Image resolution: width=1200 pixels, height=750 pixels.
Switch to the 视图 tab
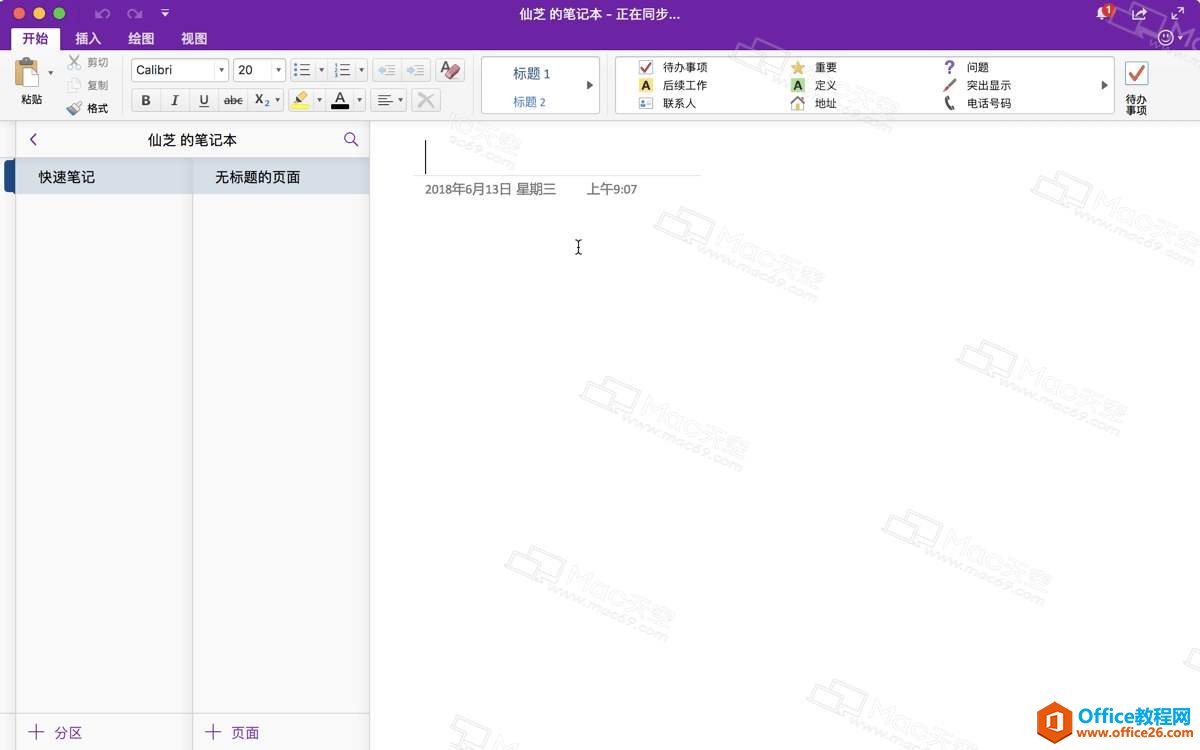point(194,38)
